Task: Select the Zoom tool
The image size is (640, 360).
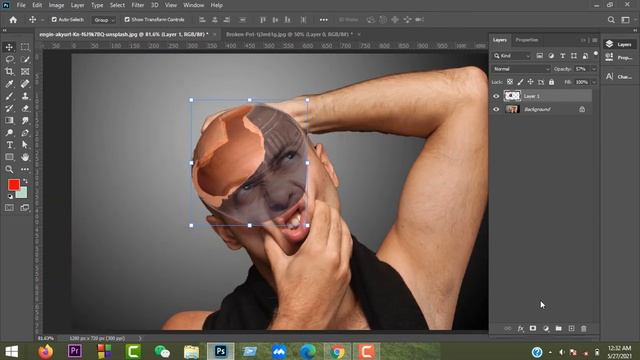Action: (x=9, y=169)
